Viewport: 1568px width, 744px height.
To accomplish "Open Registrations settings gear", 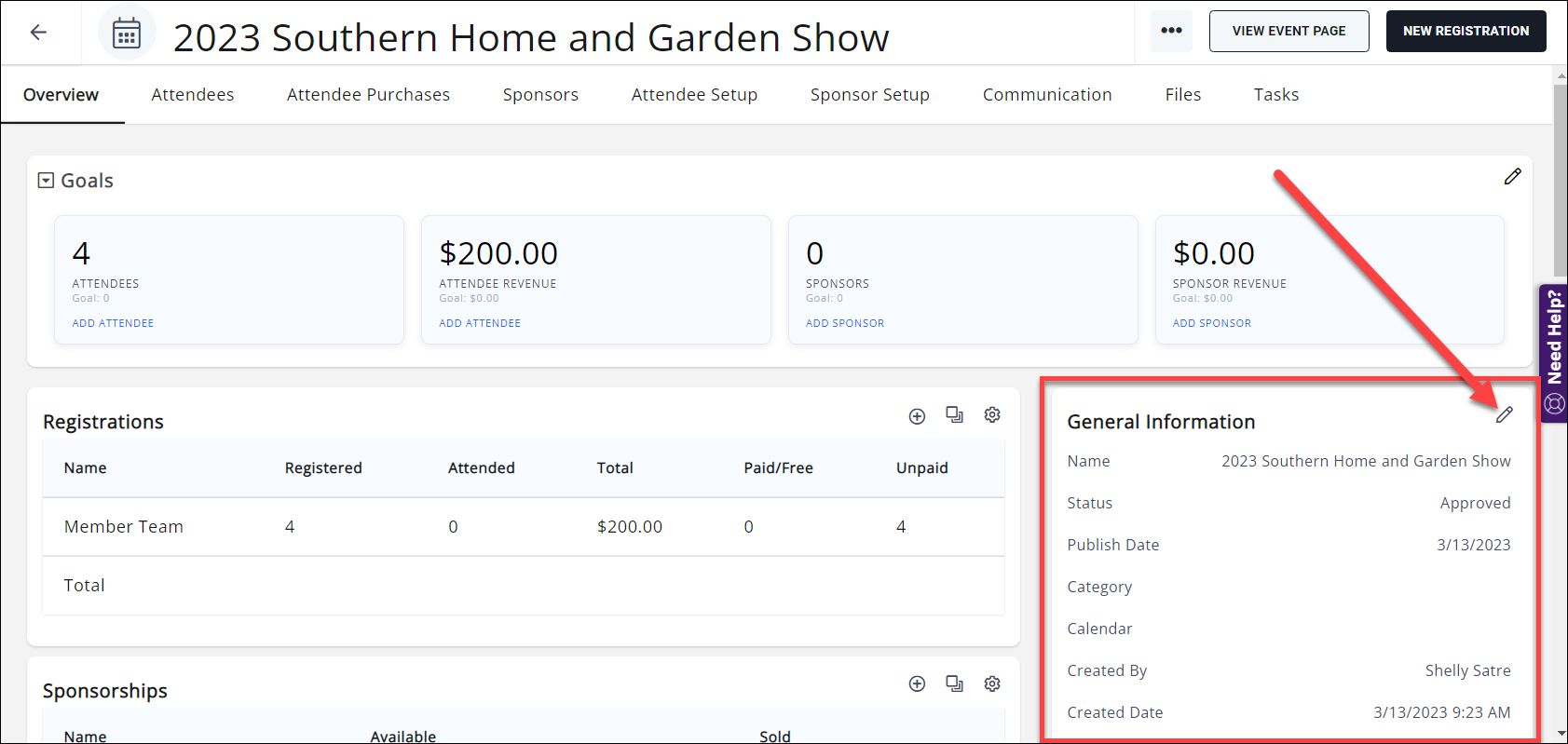I will click(992, 415).
